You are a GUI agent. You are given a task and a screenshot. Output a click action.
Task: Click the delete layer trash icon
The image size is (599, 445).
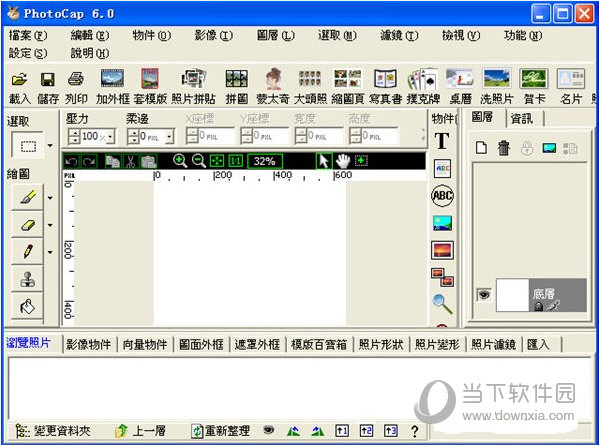(x=503, y=147)
